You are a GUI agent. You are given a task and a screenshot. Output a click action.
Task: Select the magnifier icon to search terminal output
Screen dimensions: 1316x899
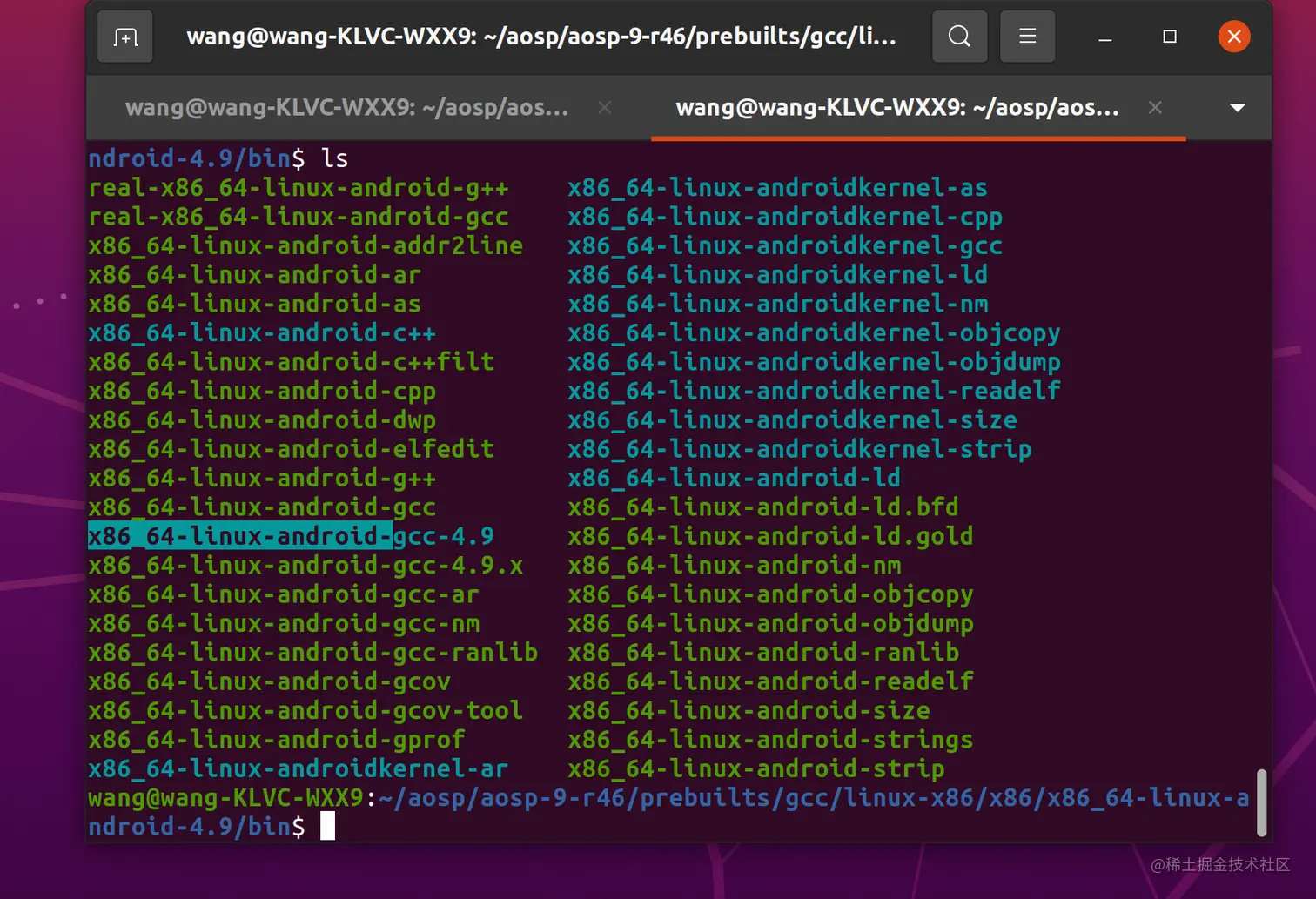pos(959,36)
